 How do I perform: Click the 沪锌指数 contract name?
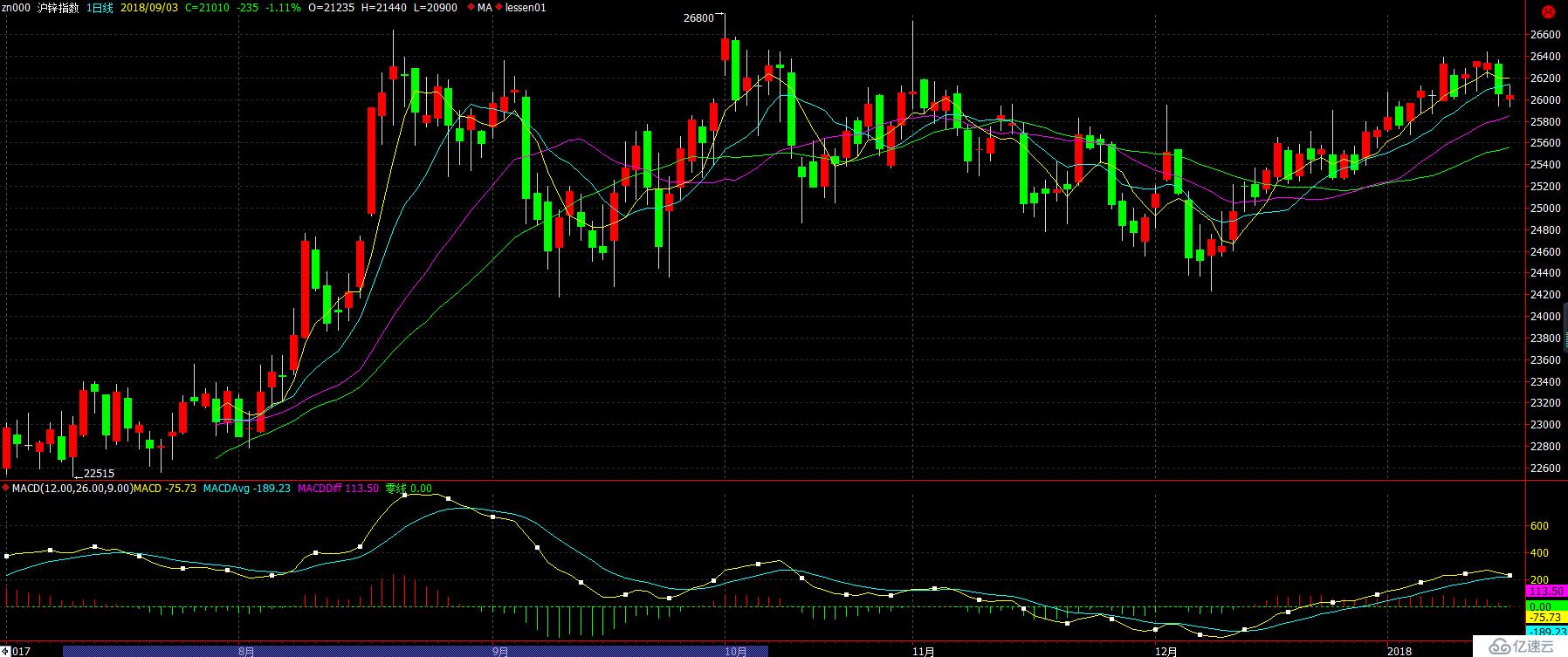58,8
